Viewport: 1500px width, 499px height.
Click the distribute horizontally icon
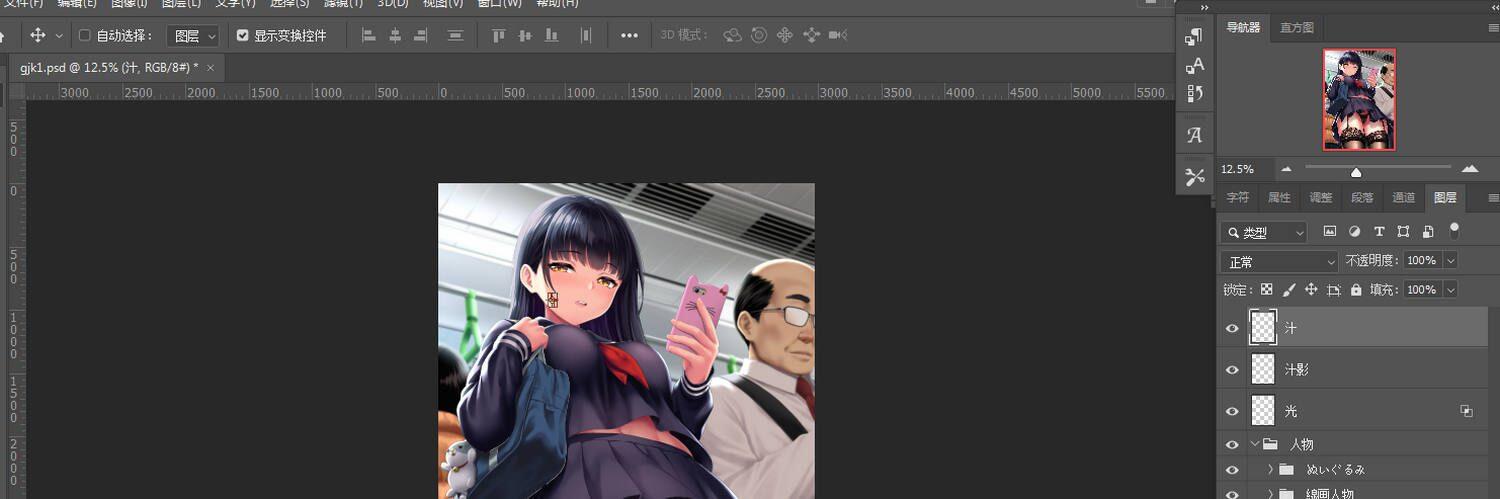coord(586,35)
